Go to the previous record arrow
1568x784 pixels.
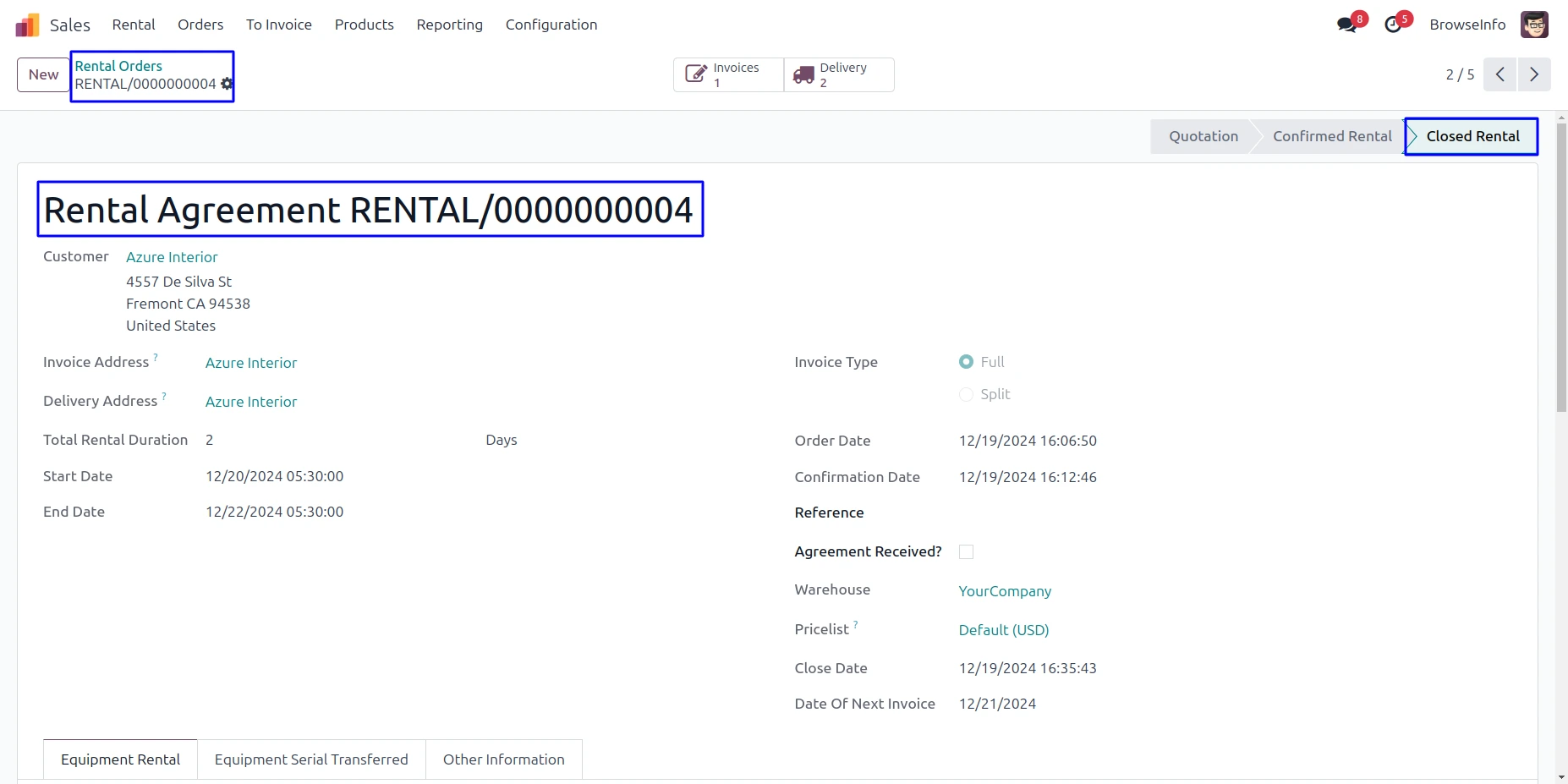click(1499, 74)
